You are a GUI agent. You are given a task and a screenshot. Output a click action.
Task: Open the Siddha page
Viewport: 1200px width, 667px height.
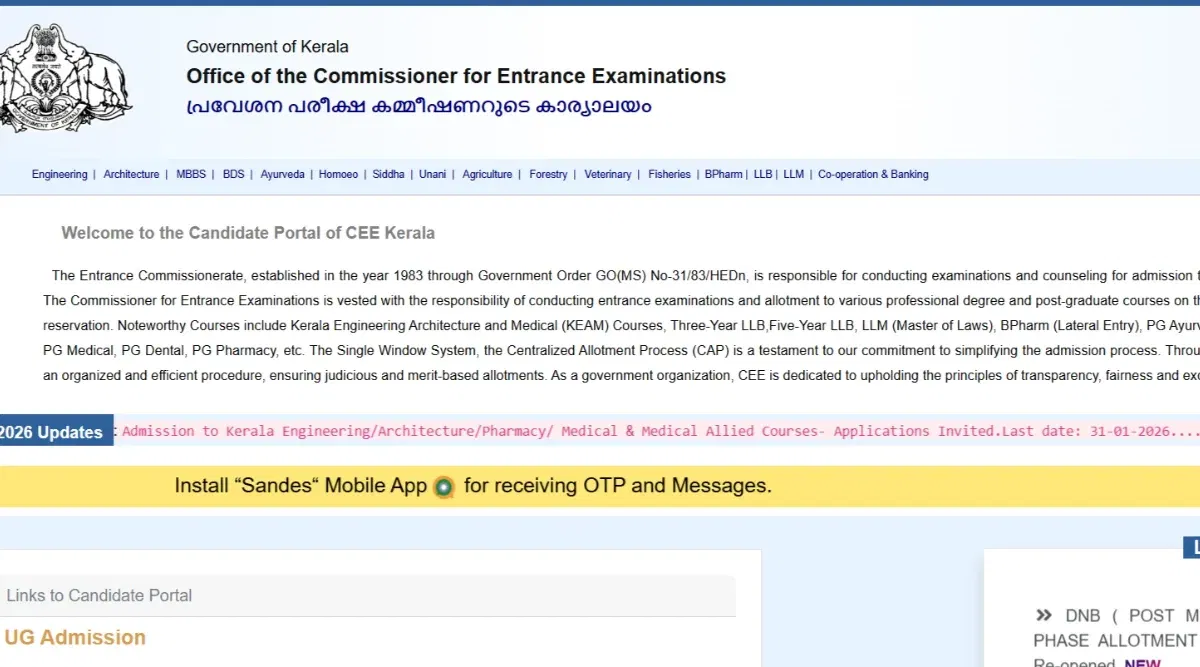click(x=388, y=174)
